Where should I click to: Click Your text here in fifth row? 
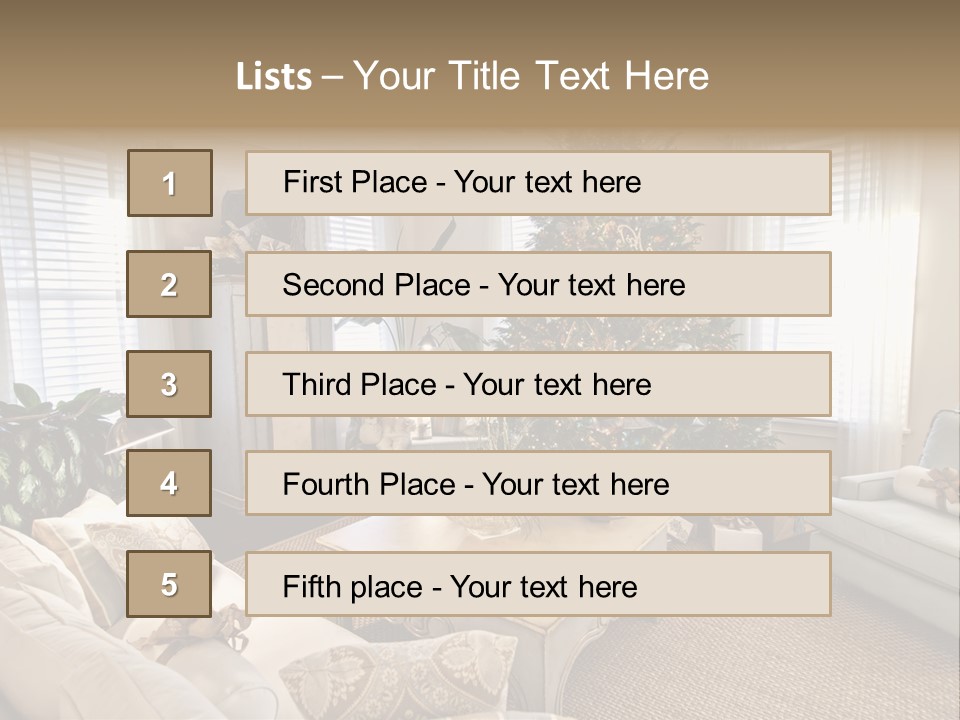pos(543,586)
